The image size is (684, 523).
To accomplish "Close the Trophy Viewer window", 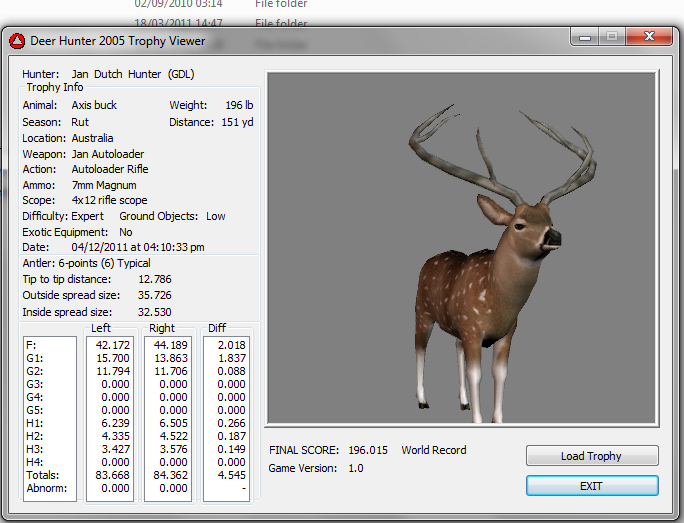I will [x=647, y=37].
